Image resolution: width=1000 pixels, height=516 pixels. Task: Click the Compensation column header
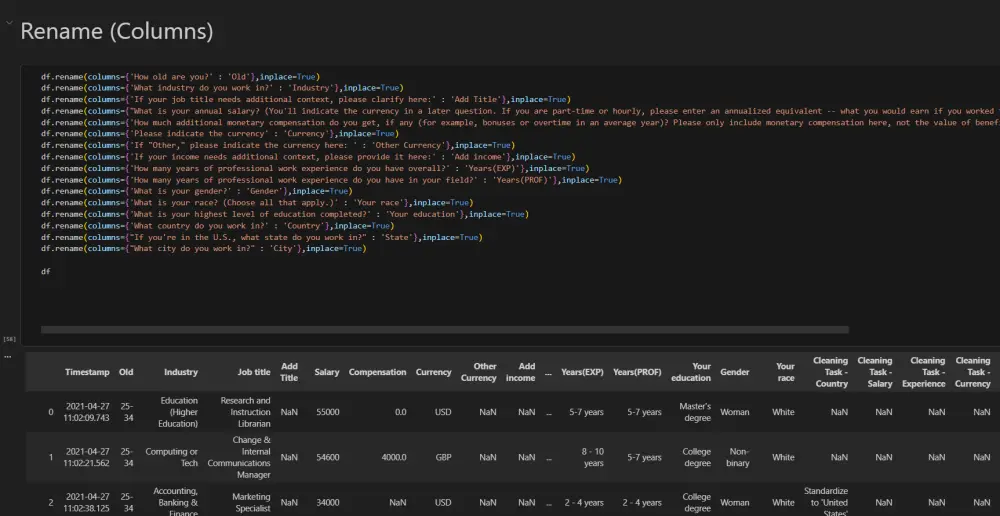pyautogui.click(x=378, y=372)
